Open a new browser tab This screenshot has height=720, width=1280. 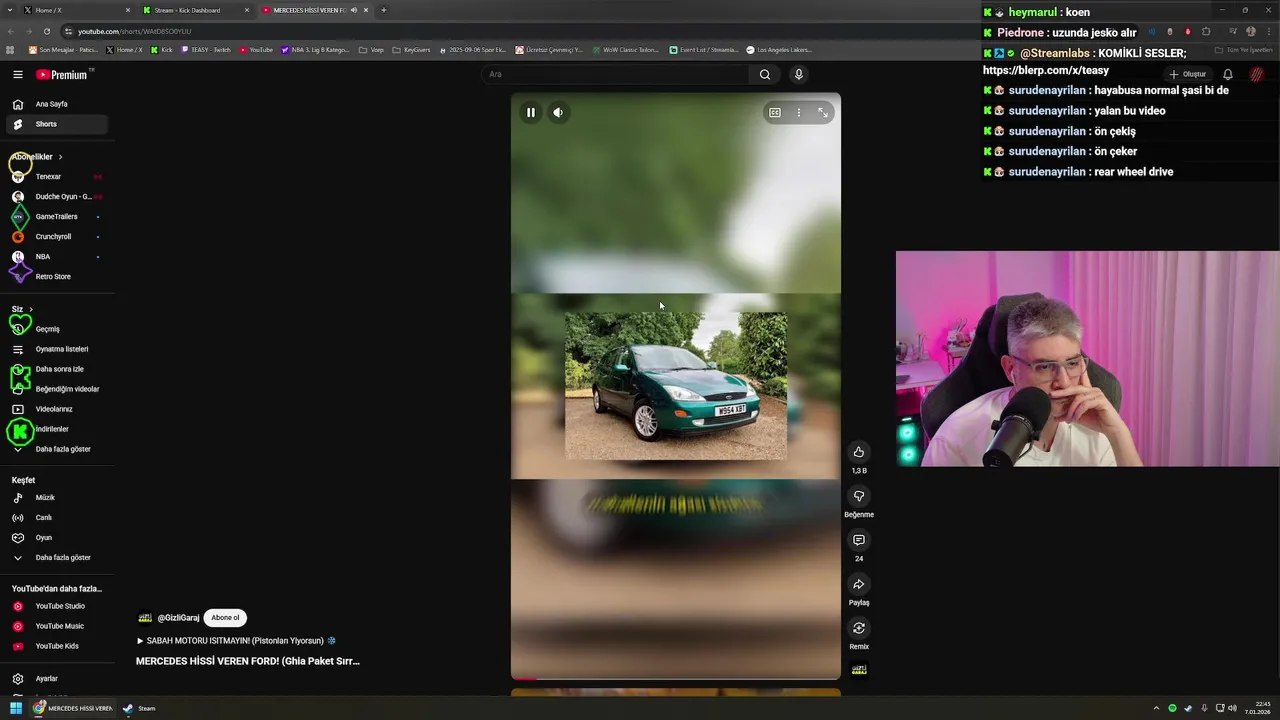[383, 10]
